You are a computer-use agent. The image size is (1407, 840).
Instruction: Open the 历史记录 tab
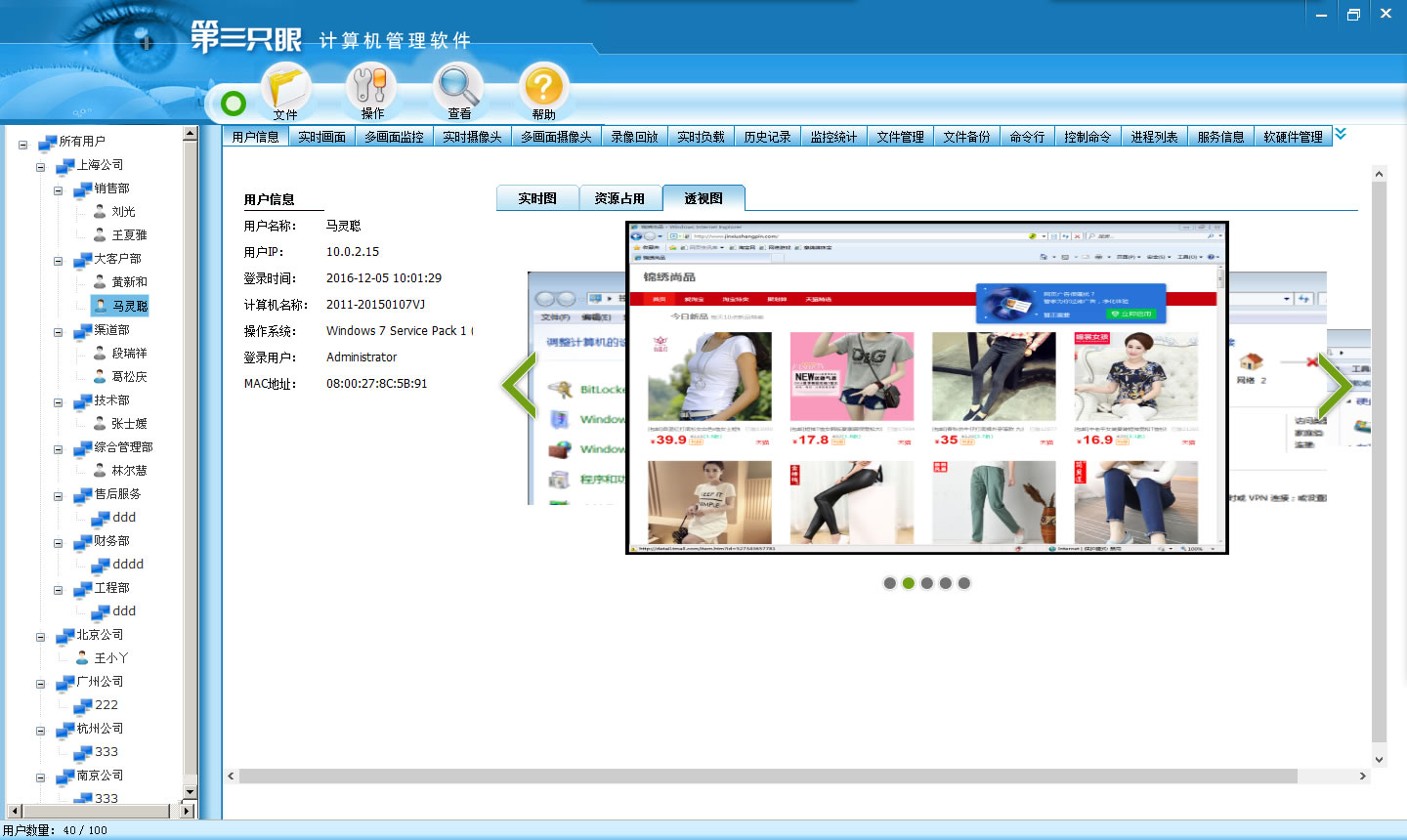point(767,137)
